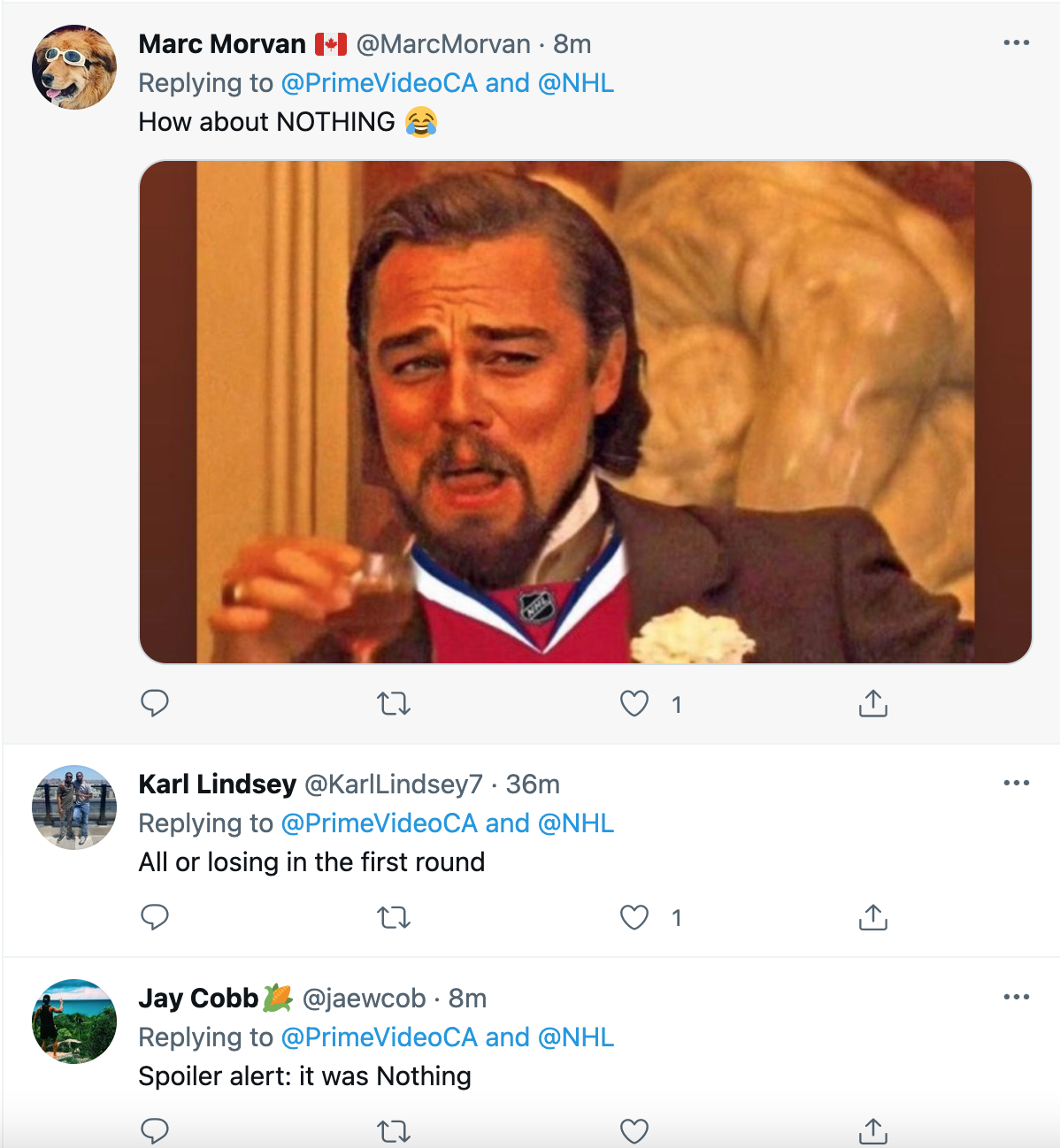Reply to Jay Cobb's tweet
The image size is (1060, 1148).
tap(155, 1131)
